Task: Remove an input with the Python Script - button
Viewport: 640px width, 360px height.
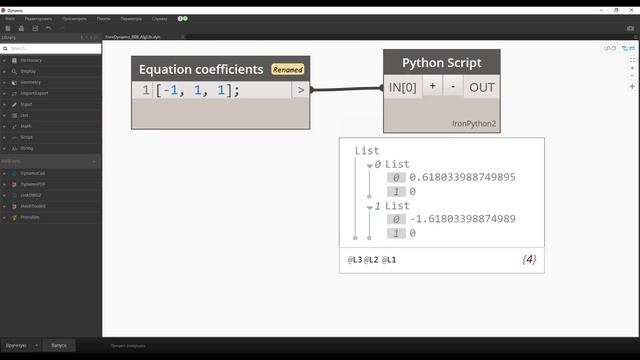Action: (453, 86)
